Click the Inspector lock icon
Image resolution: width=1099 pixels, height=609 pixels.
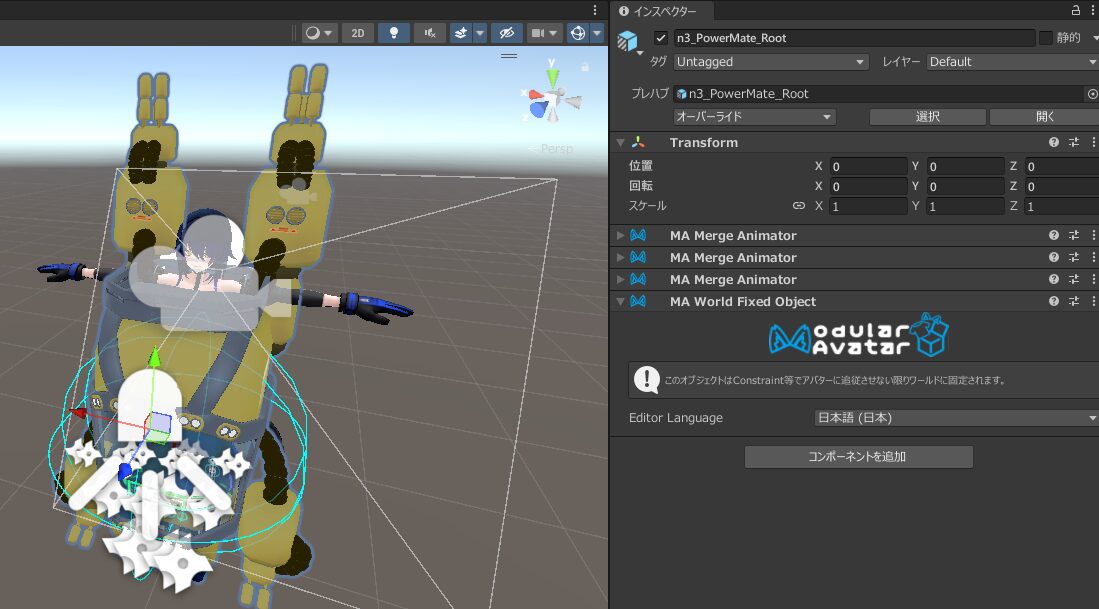coord(1075,11)
